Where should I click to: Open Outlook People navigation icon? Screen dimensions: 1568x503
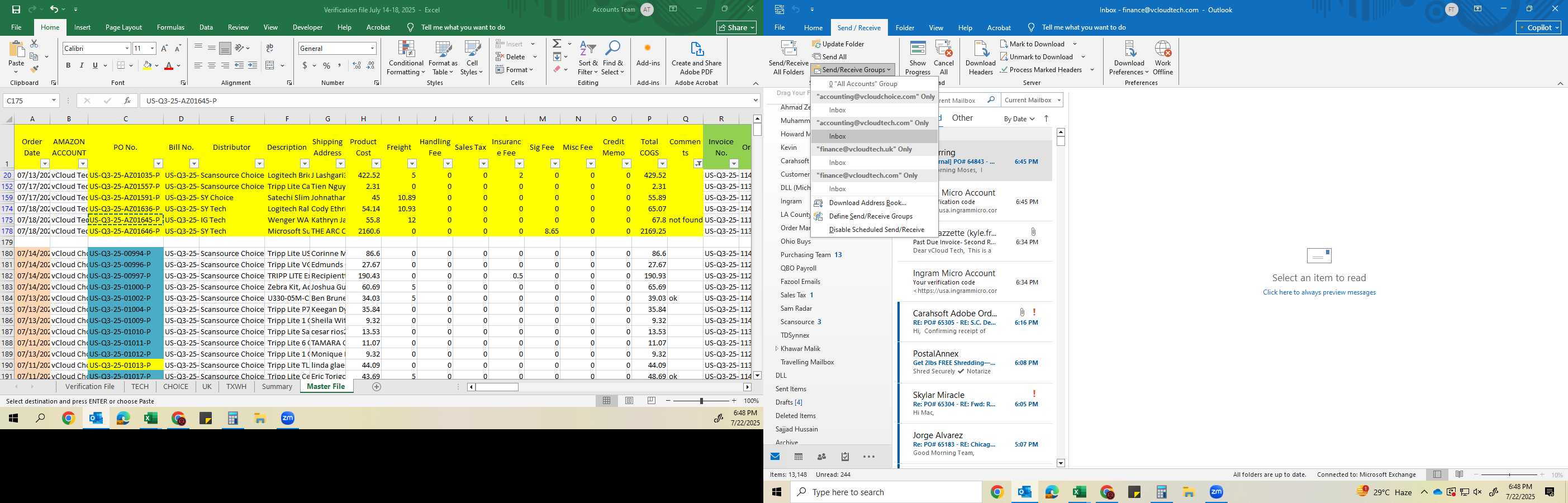point(822,456)
